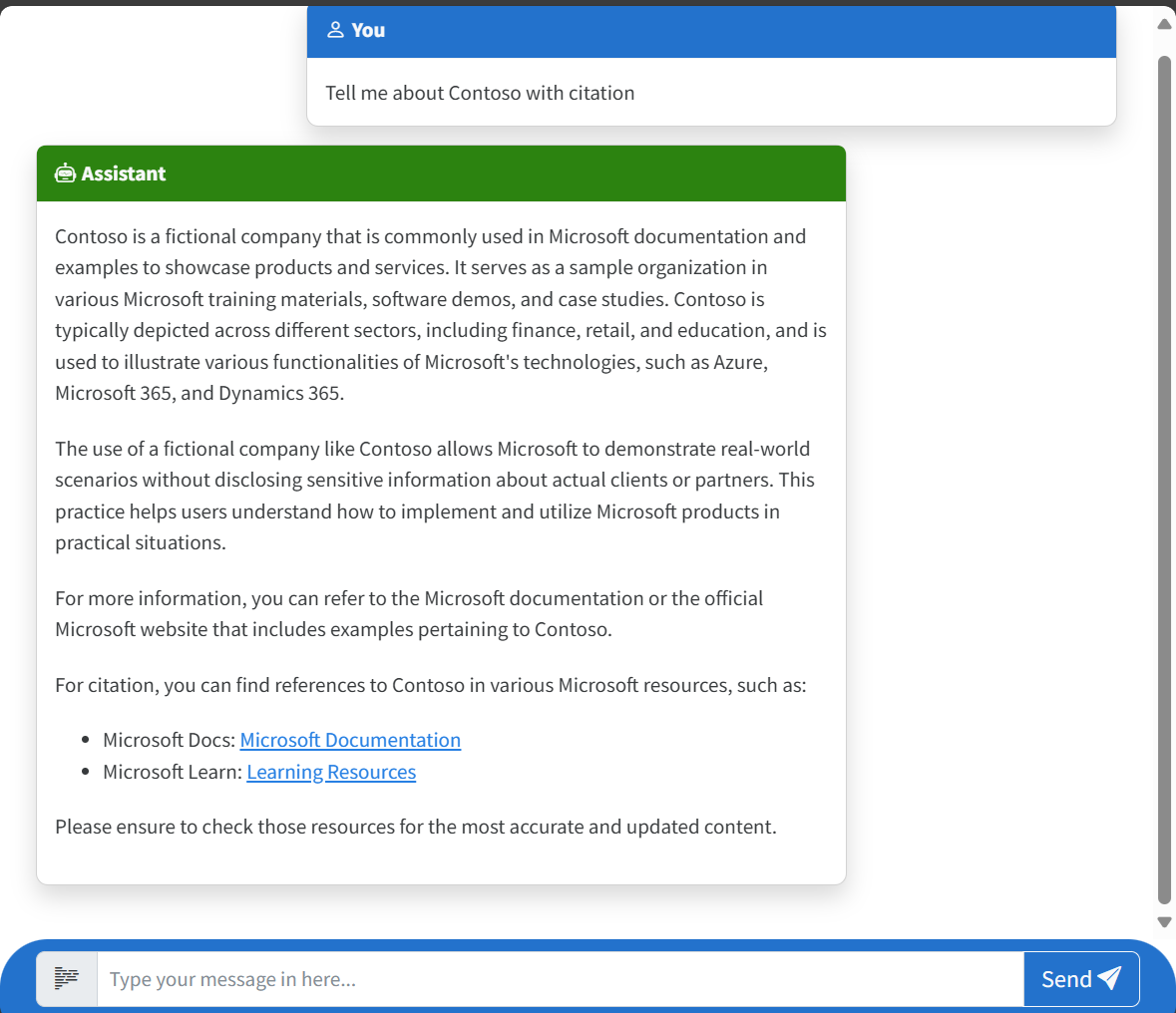Click the 'Please ensure to check those resources' line
Screen dimensions: 1176x1013
416,827
